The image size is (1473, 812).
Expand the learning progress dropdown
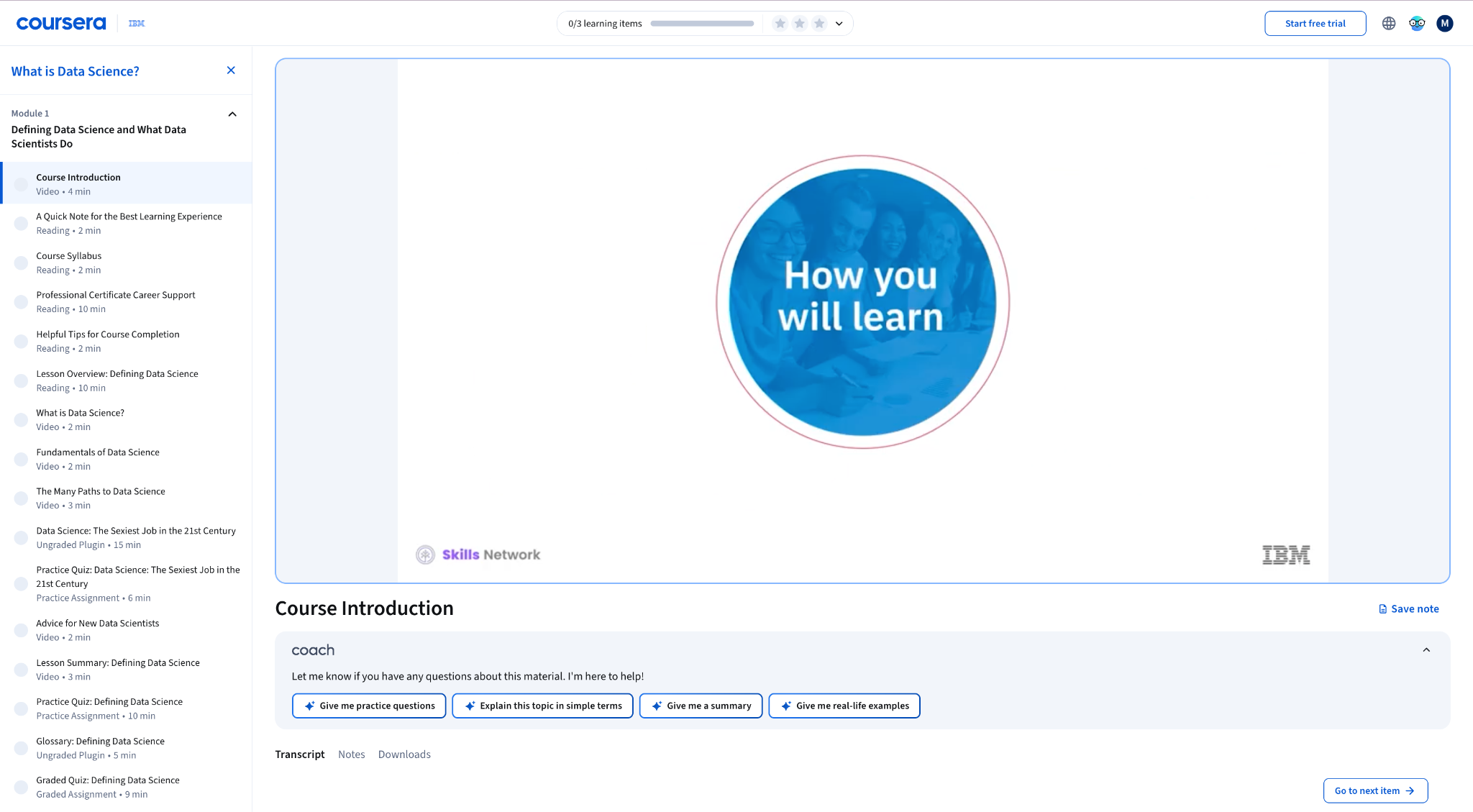pos(839,23)
